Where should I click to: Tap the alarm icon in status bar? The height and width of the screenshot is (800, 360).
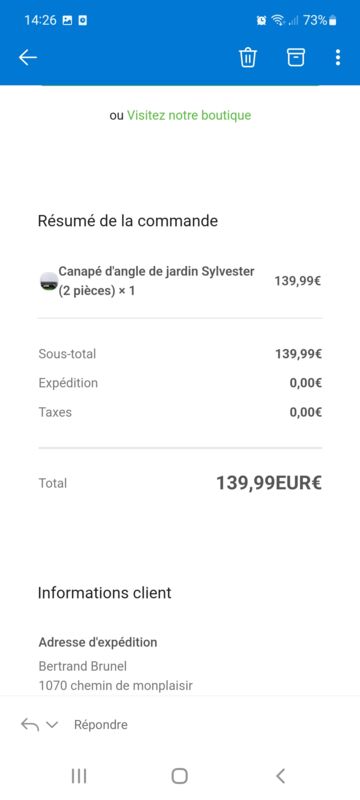[x=262, y=20]
